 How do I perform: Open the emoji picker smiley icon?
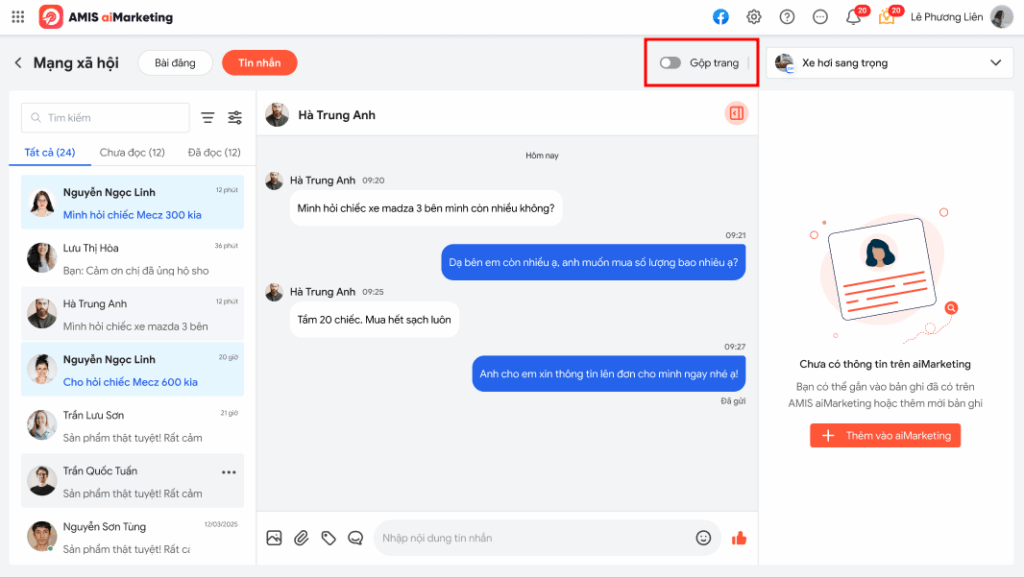pyautogui.click(x=703, y=538)
